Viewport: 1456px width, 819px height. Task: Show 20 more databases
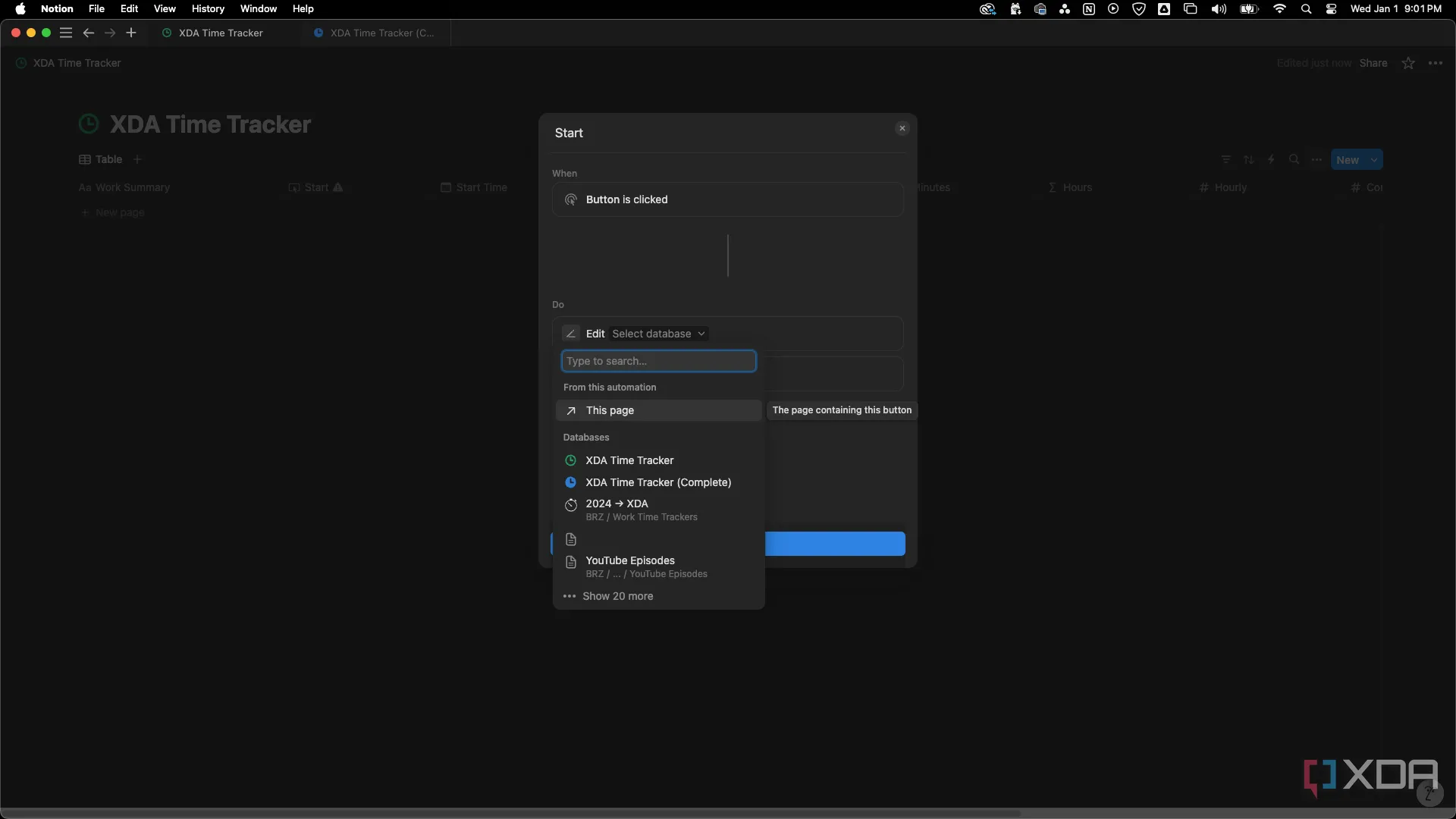(658, 596)
